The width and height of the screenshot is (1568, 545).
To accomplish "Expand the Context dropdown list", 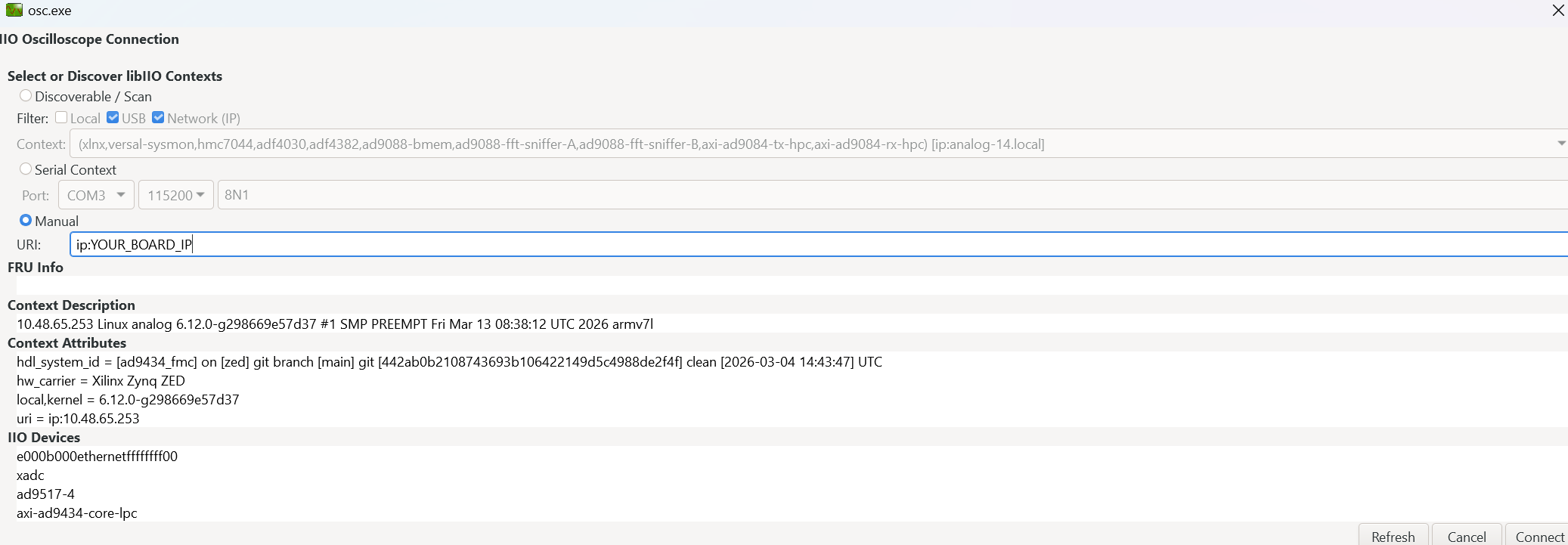I will 1560,144.
